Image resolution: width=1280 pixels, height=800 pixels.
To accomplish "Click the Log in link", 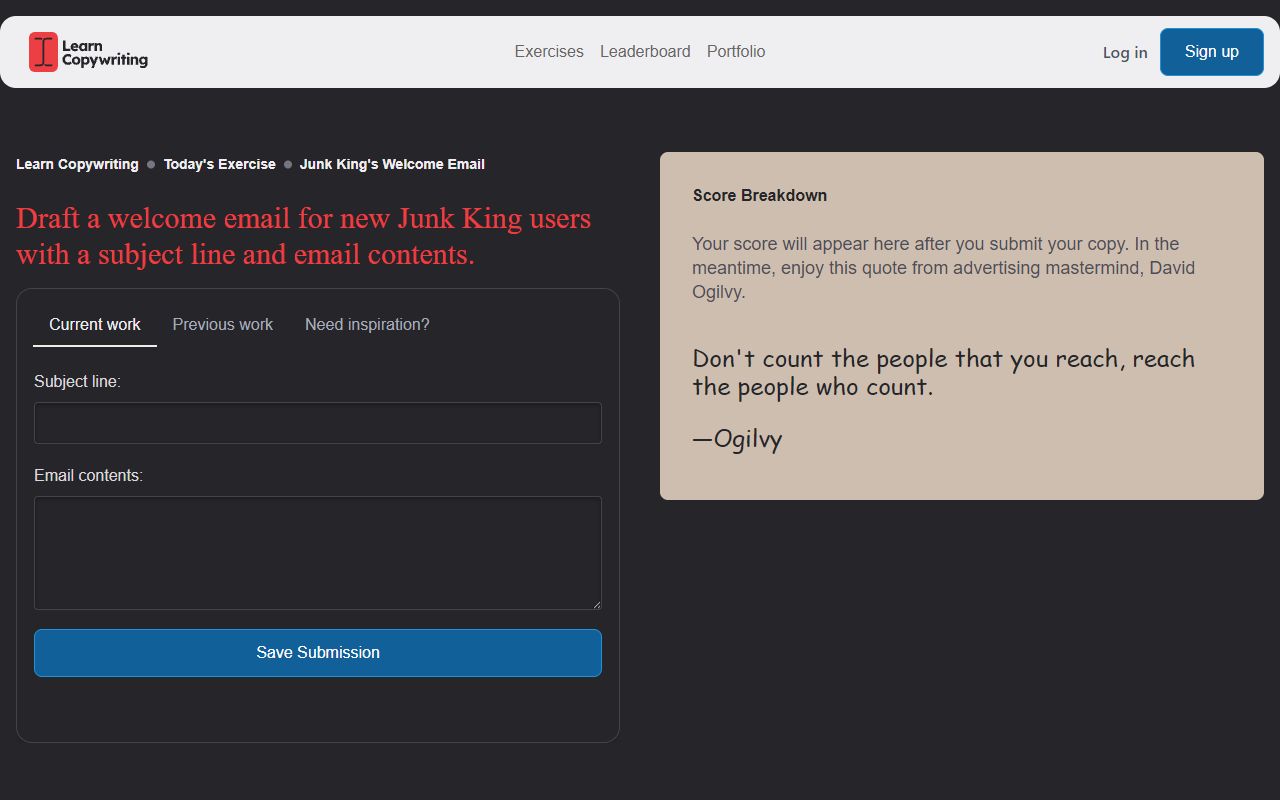I will point(1124,52).
